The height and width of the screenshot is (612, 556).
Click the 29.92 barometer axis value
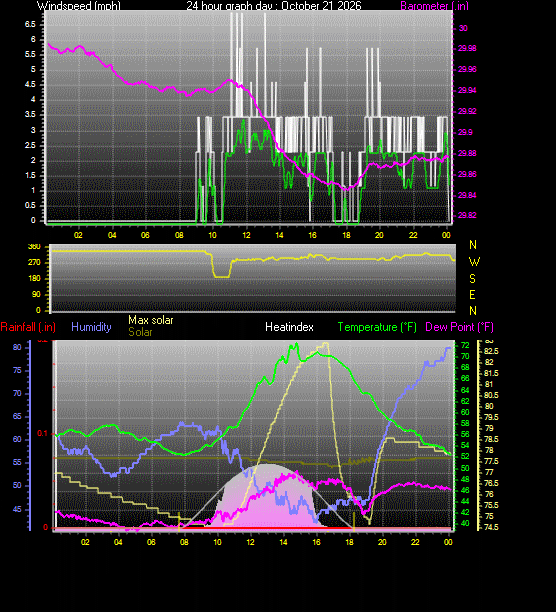coord(467,111)
